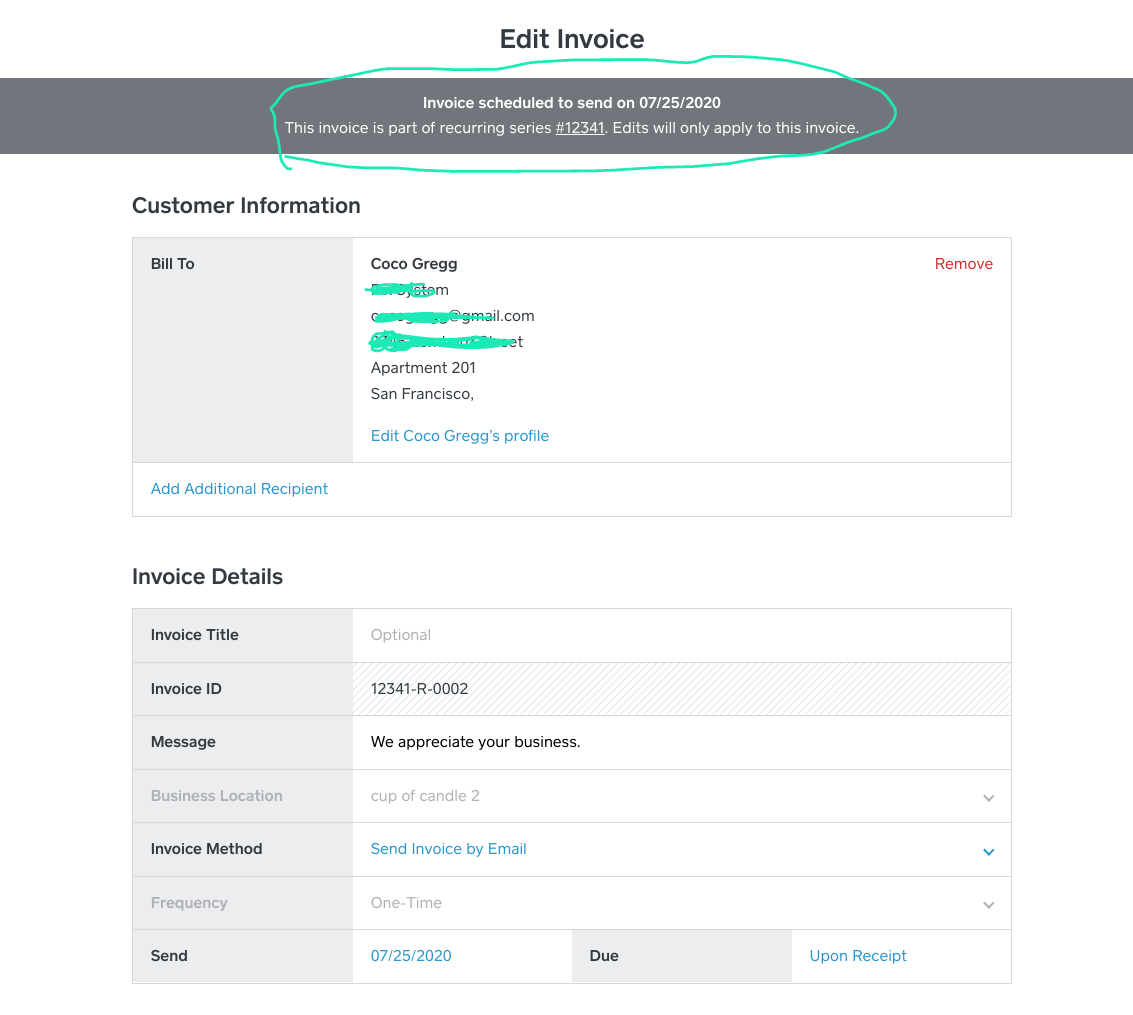
Task: Click Add Additional Recipient
Action: [239, 489]
